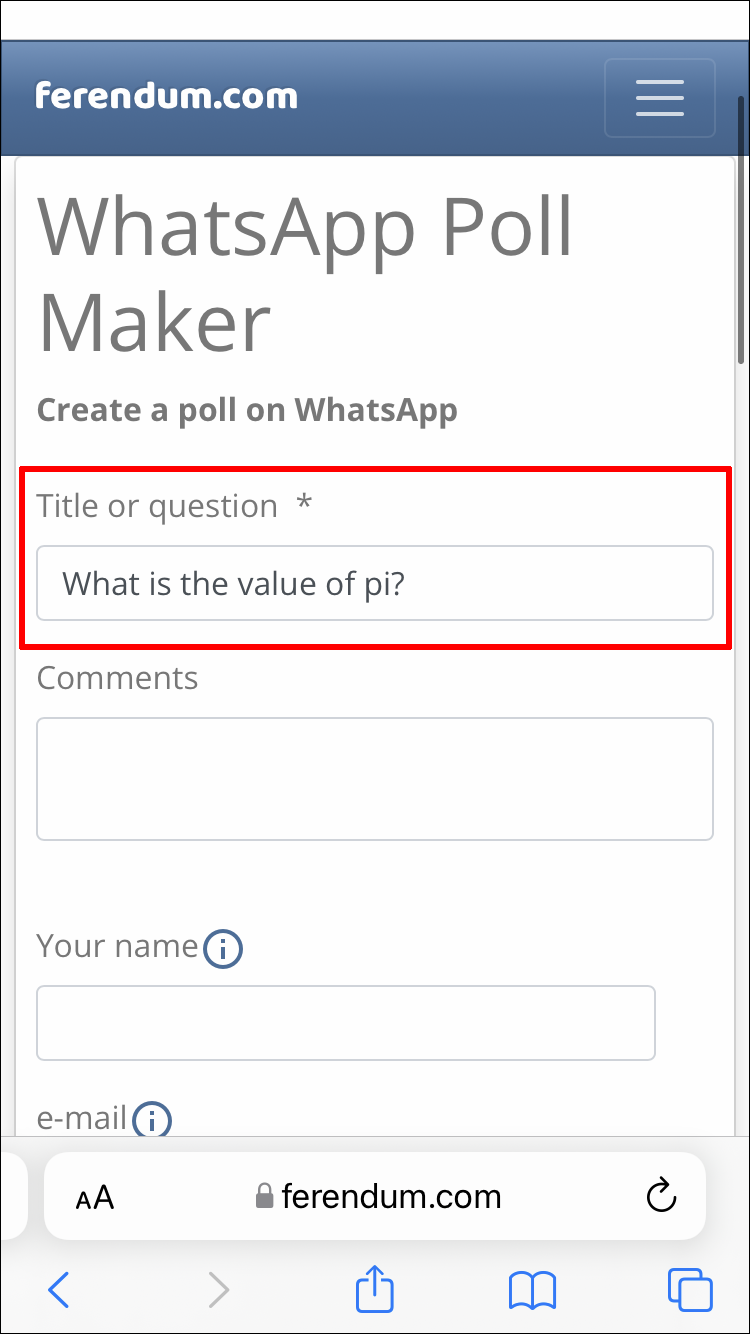Open Safari bookmarks
The height and width of the screenshot is (1334, 750).
[x=532, y=1290]
